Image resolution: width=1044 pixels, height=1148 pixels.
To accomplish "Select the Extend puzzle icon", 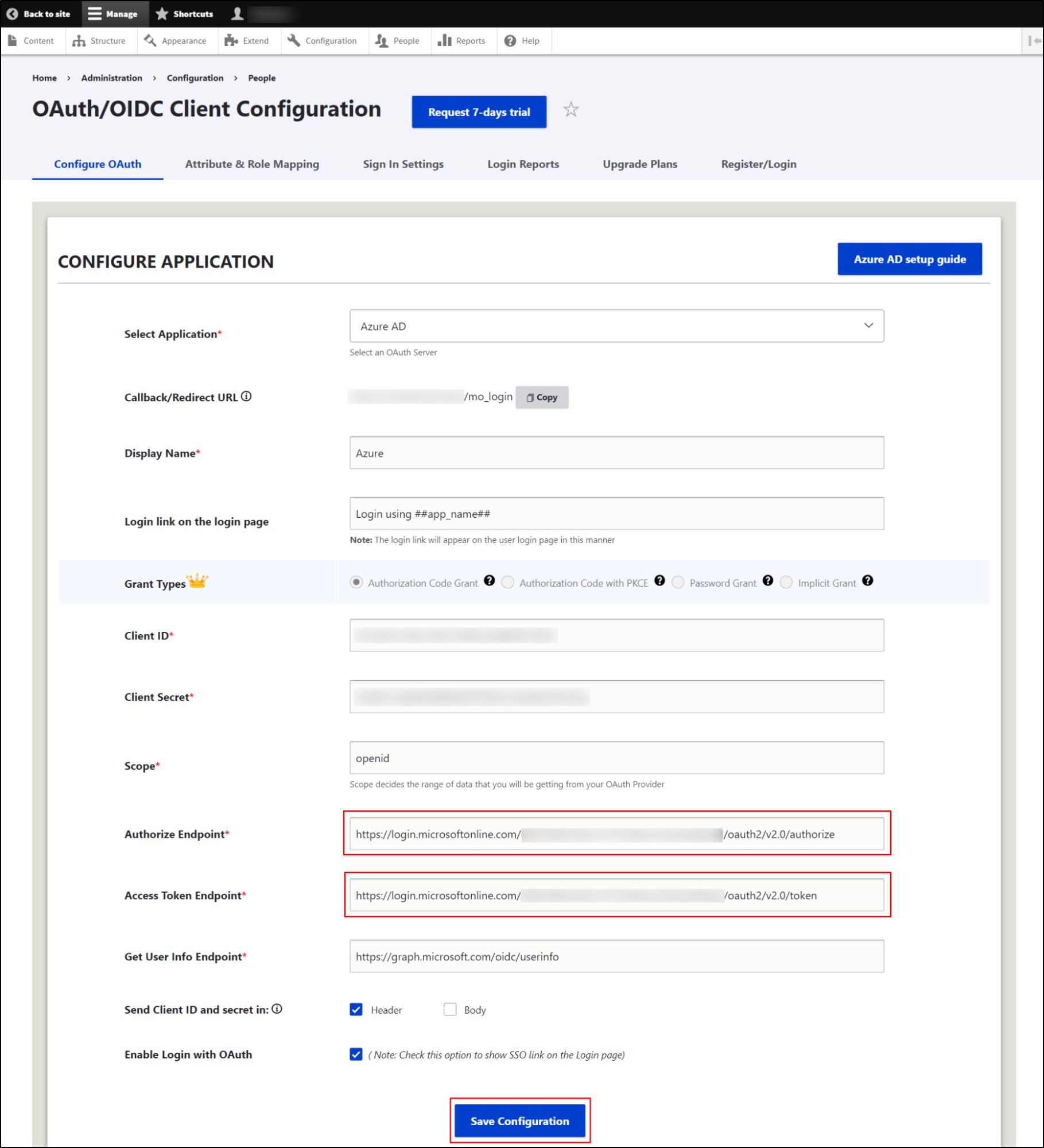I will (231, 40).
